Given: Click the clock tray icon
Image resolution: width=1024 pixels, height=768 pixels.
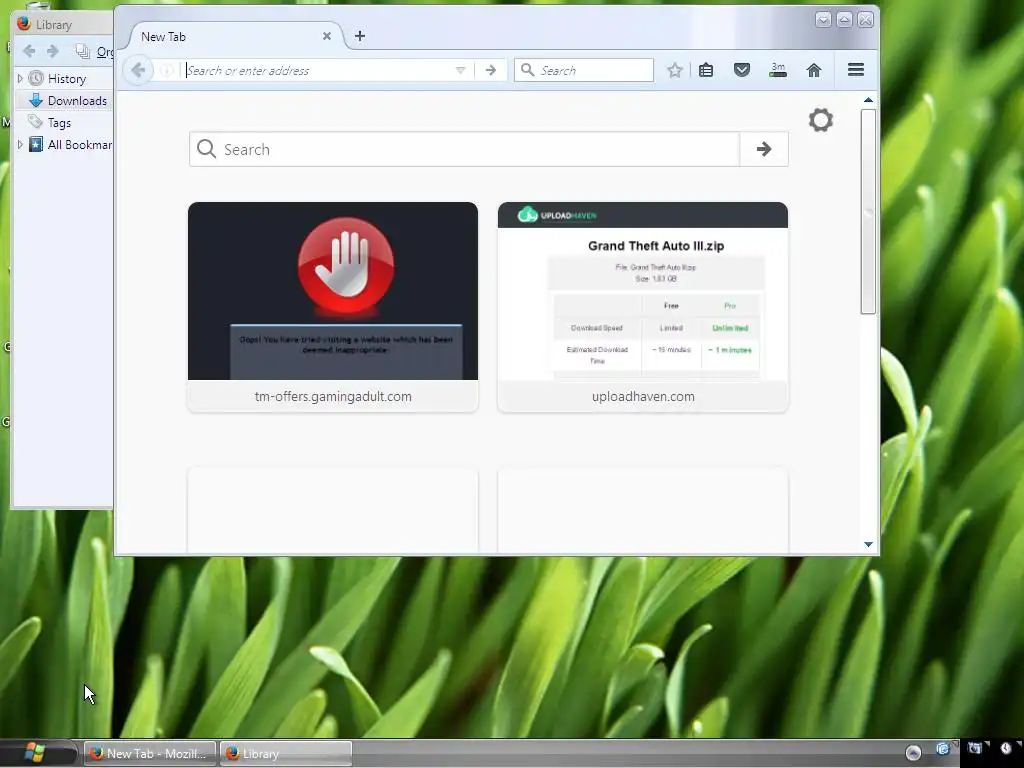Looking at the screenshot, I should coord(1006,748).
